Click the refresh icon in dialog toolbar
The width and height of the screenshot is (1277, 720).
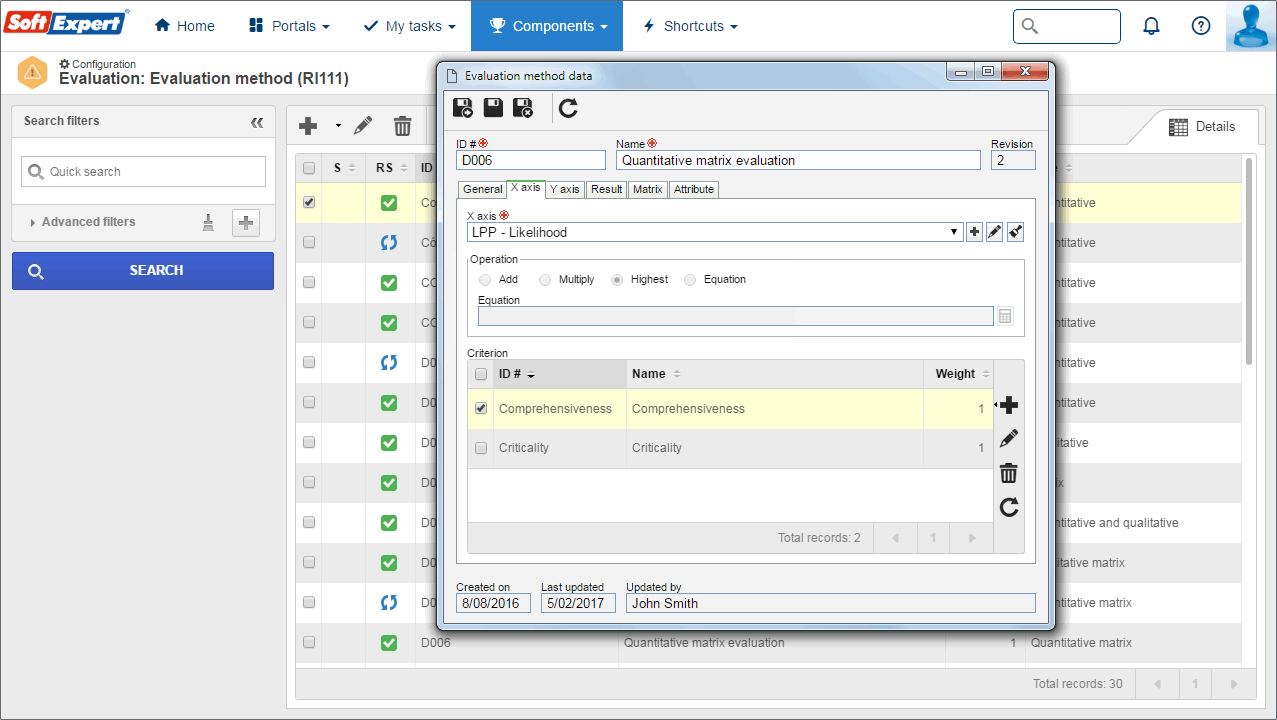click(x=568, y=108)
